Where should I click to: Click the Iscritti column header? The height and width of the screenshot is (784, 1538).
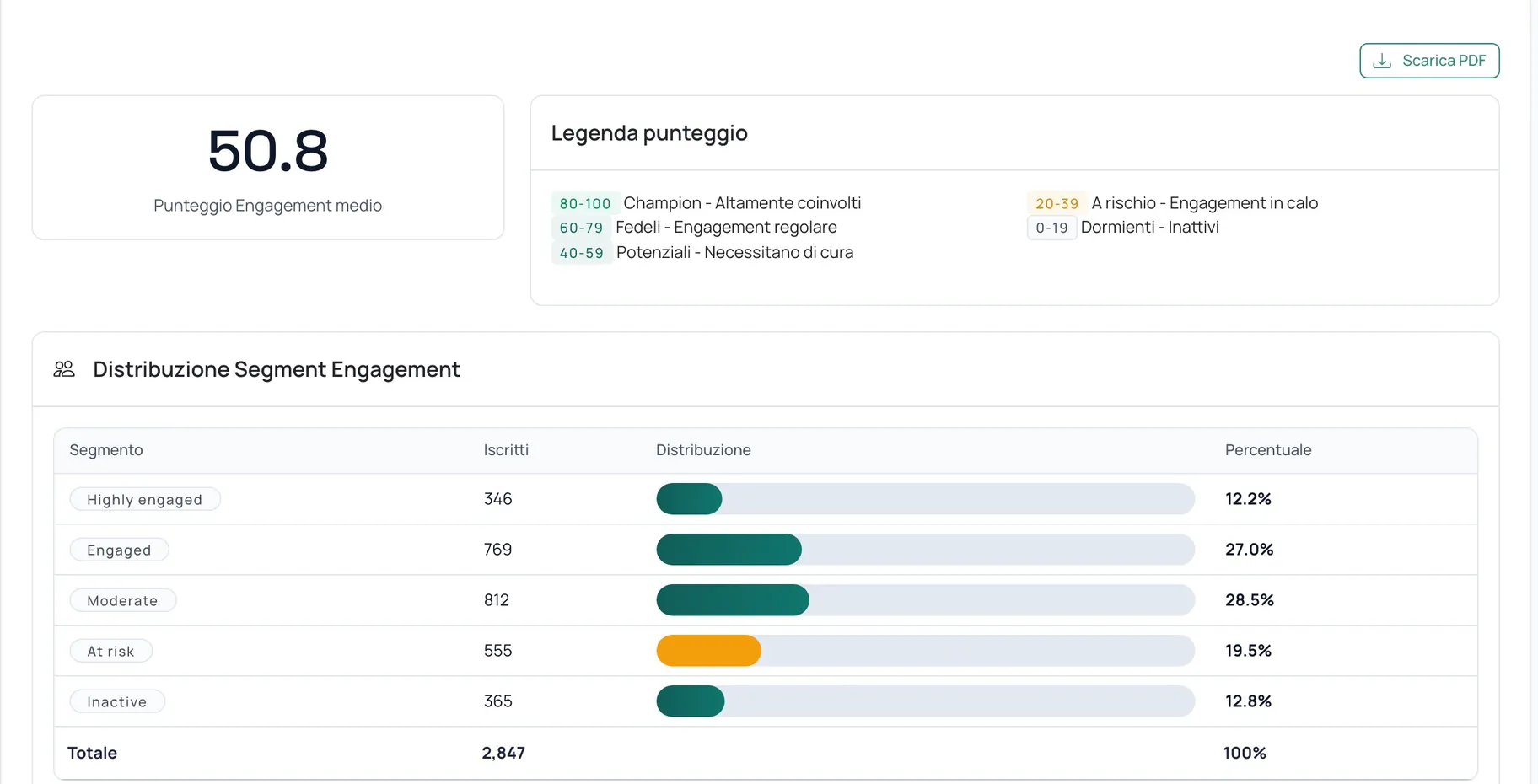pyautogui.click(x=506, y=450)
